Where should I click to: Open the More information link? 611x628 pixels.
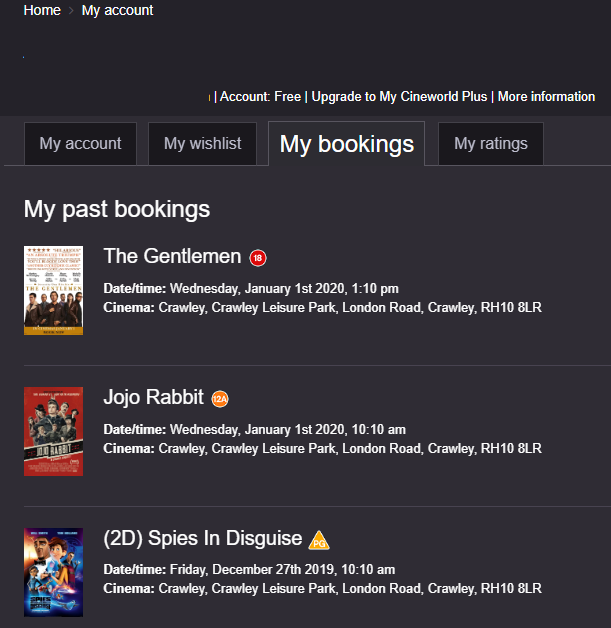pyautogui.click(x=546, y=97)
